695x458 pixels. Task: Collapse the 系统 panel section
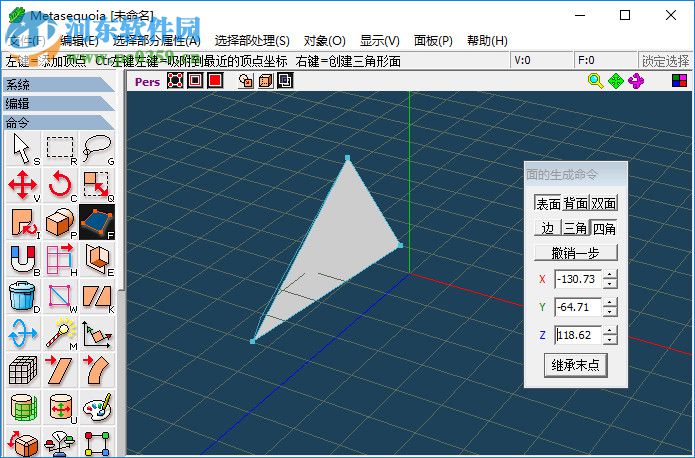click(x=59, y=84)
